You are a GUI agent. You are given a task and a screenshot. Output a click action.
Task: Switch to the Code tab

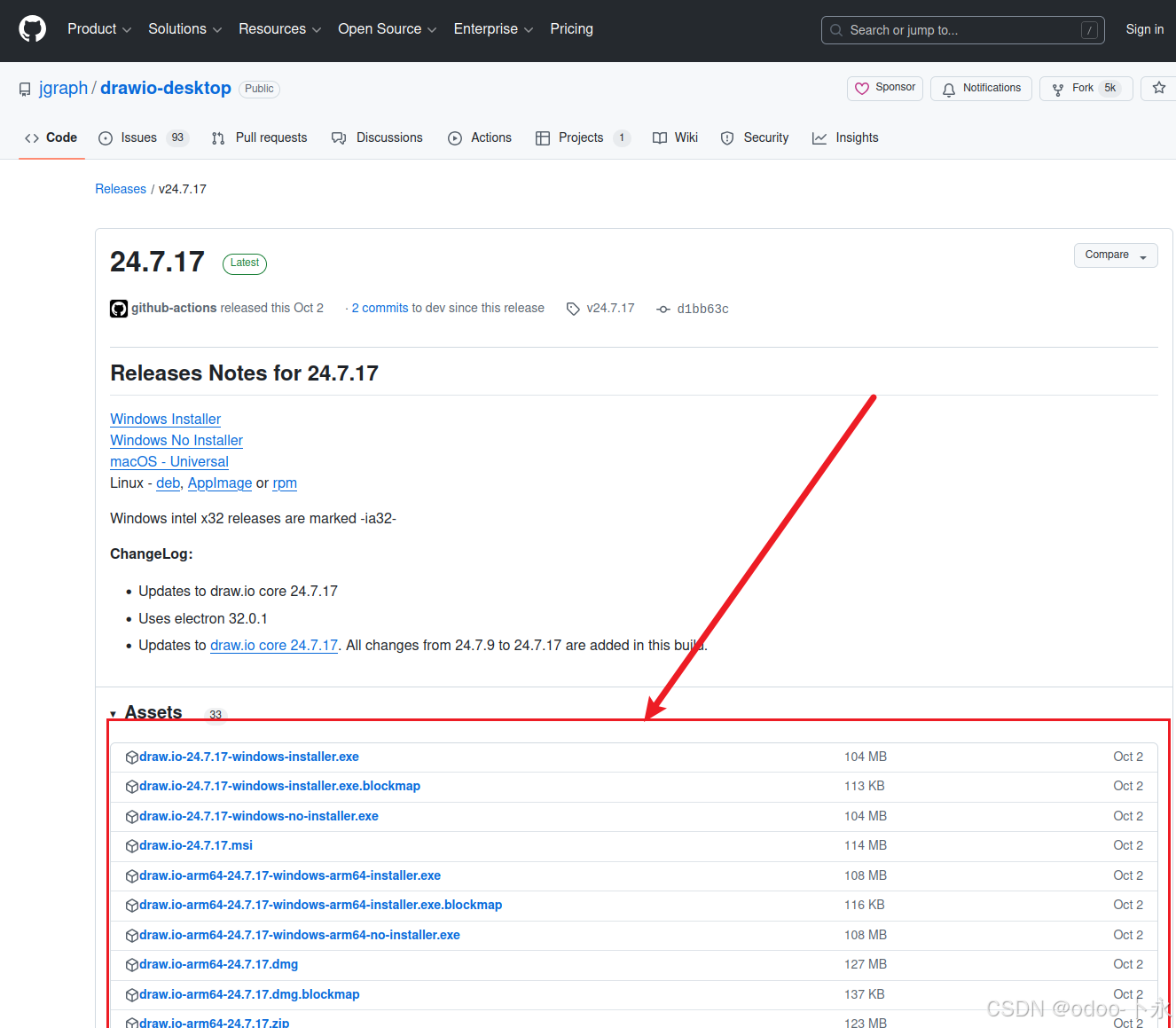[51, 137]
